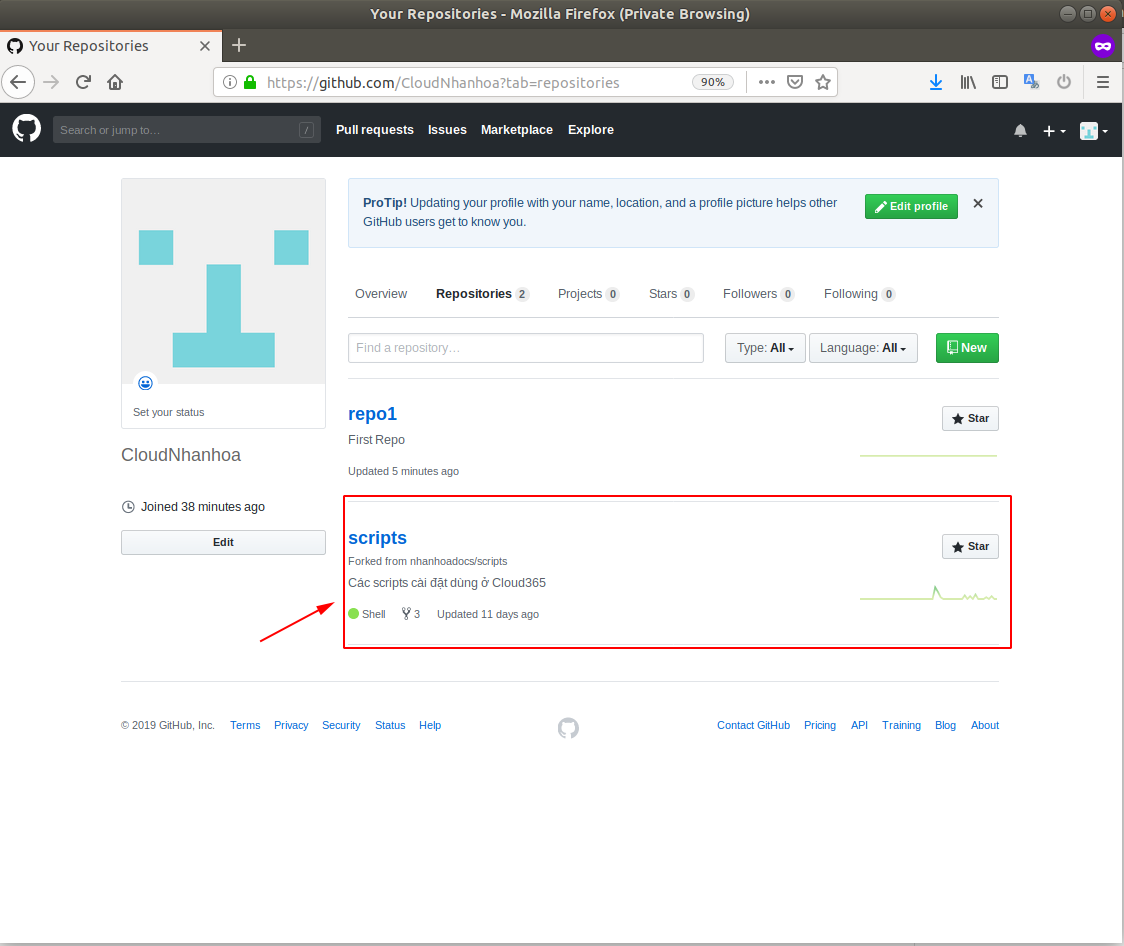The height and width of the screenshot is (946, 1124).
Task: Close the Your Repositories tab
Action: 205,46
